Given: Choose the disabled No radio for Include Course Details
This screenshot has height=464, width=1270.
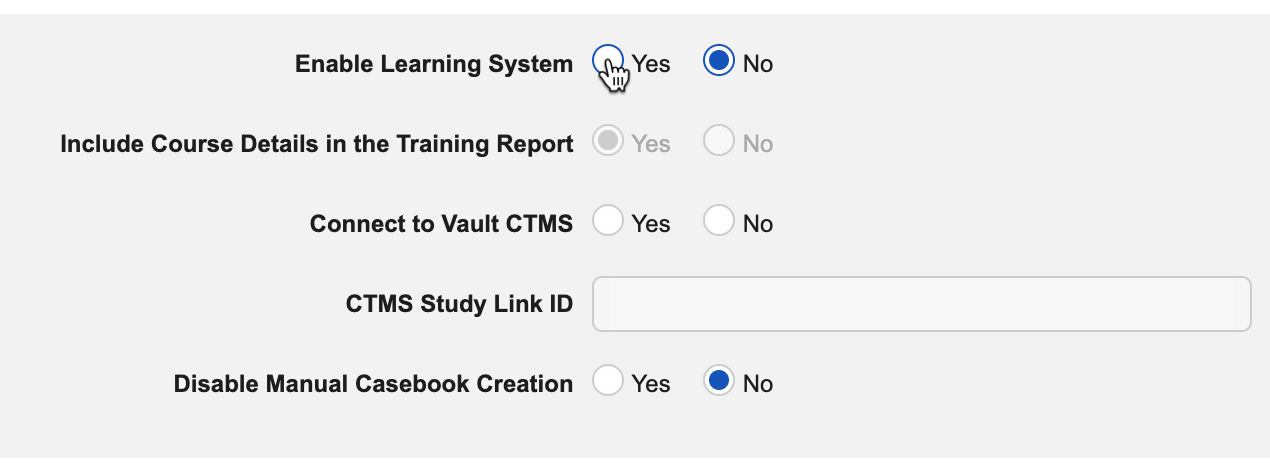Looking at the screenshot, I should coord(719,142).
